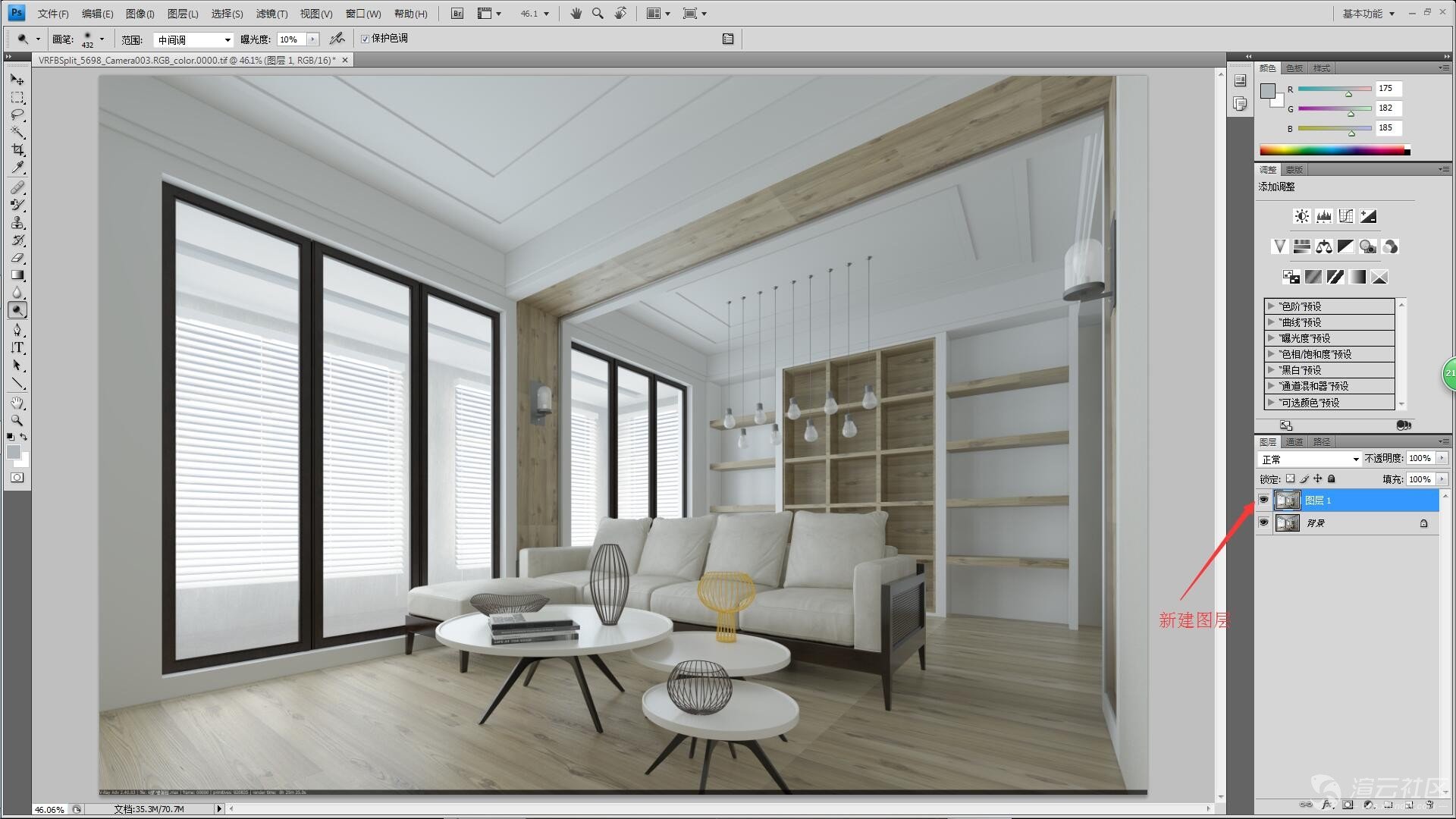Open the 基本功能 workspace dropdown
Image resolution: width=1456 pixels, height=819 pixels.
pos(1368,14)
